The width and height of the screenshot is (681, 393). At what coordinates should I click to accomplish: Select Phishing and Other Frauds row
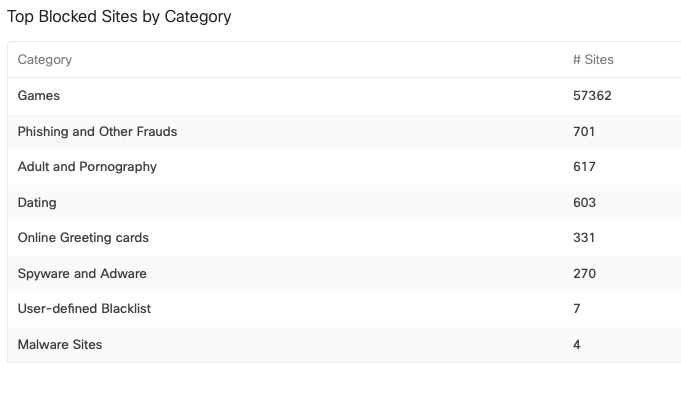[x=344, y=132]
